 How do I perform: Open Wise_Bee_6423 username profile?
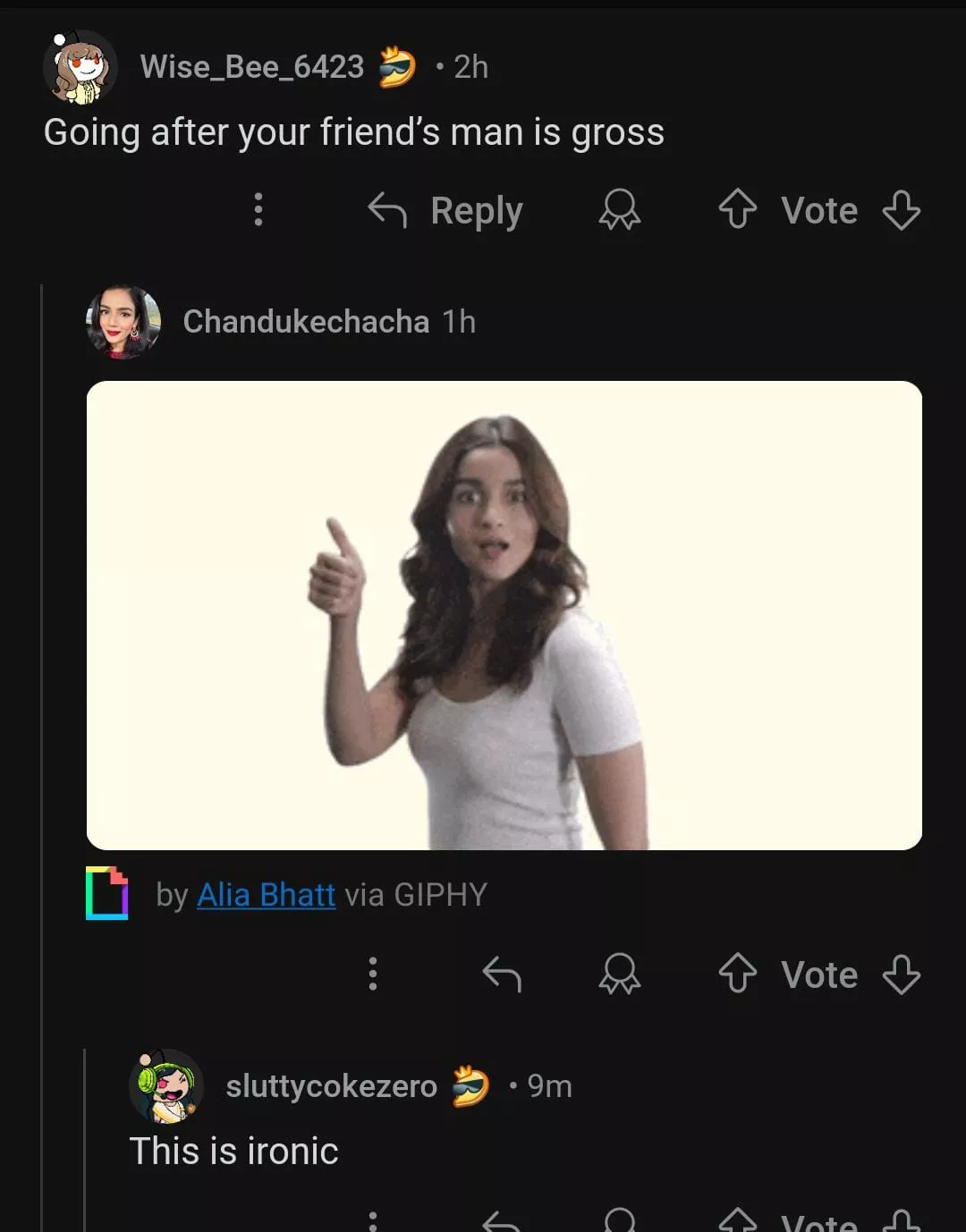point(252,67)
